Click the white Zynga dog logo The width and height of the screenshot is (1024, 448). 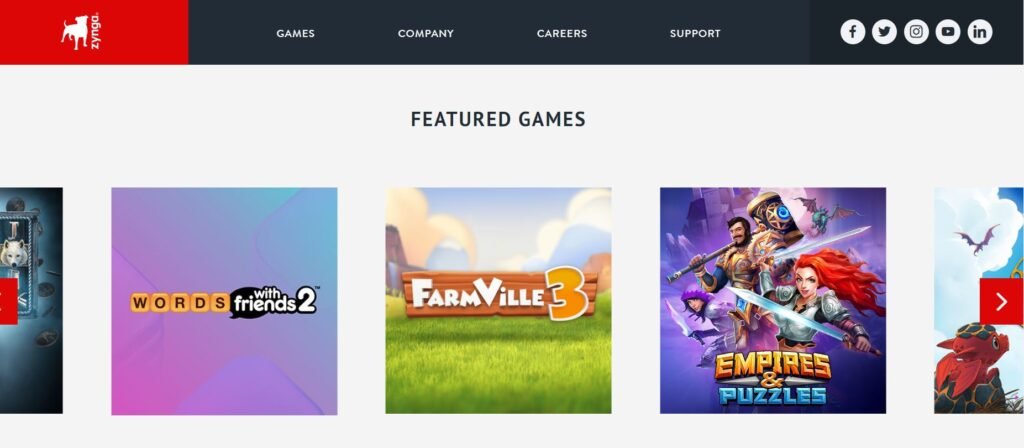pyautogui.click(x=74, y=32)
